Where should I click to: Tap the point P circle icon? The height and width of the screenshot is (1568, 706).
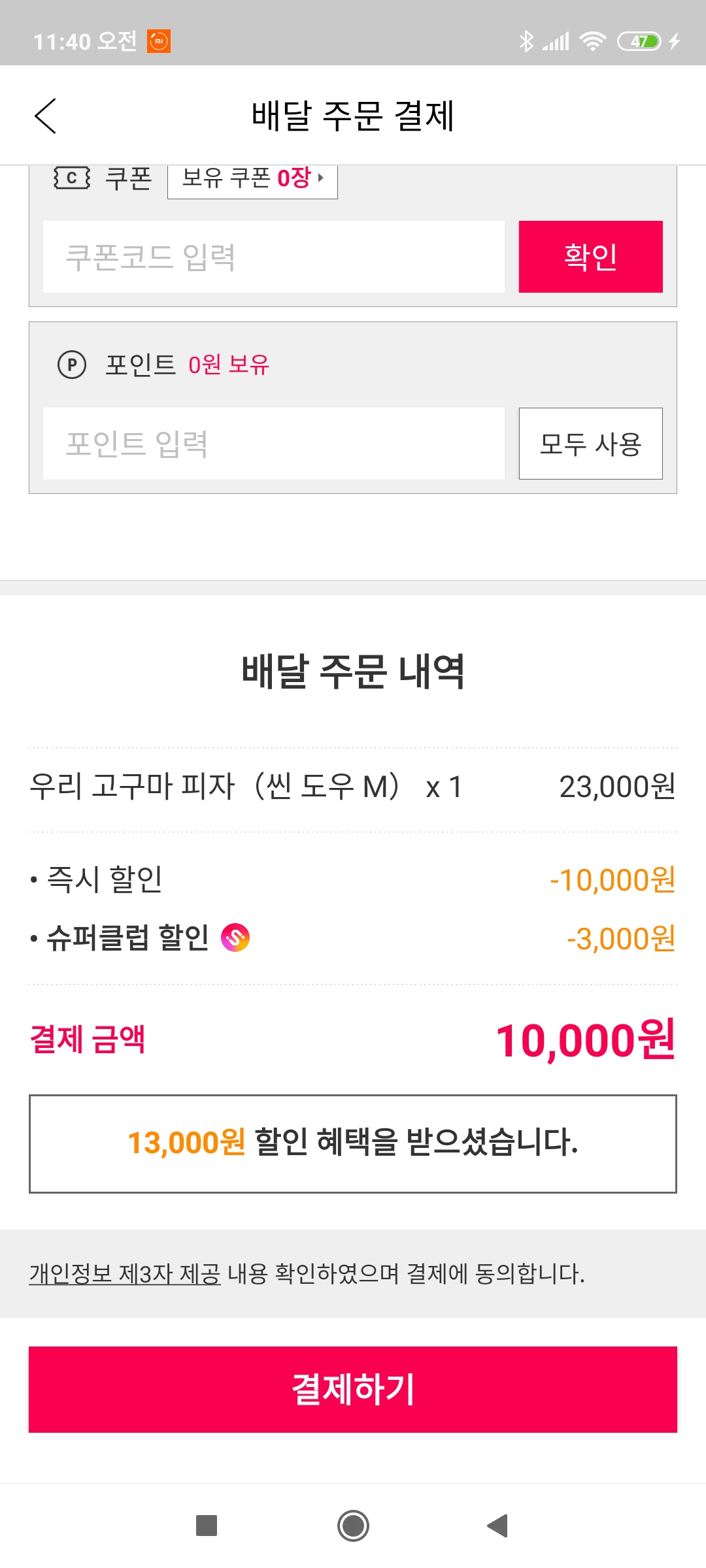[72, 365]
